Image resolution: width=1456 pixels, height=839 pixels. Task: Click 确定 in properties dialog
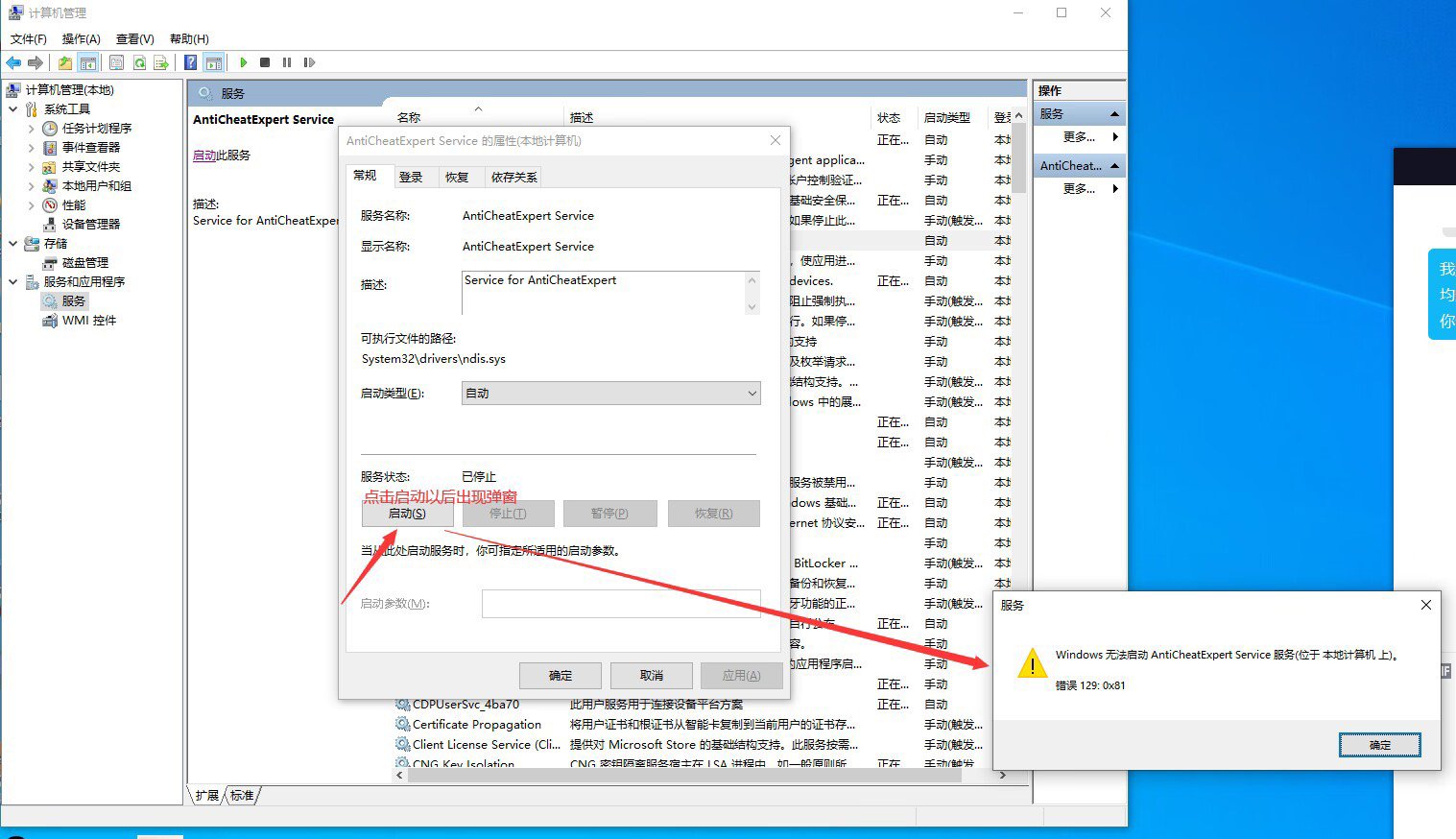click(561, 676)
